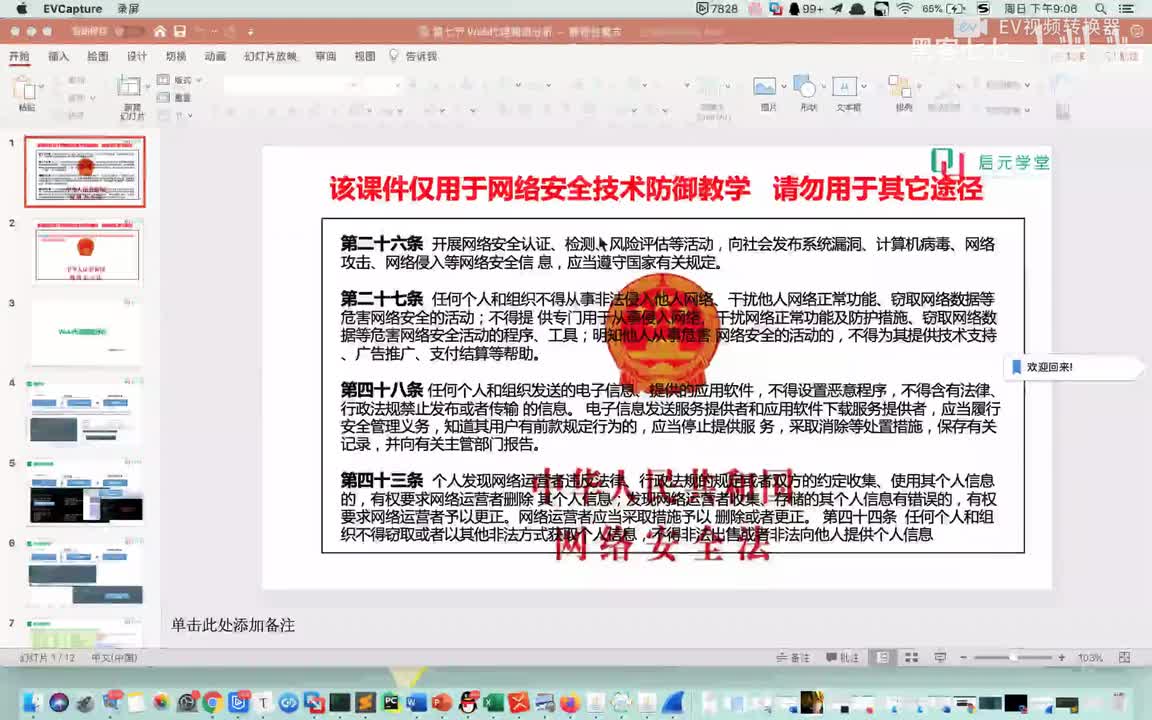Open the 幻灯片放映 ribbon tab
1152x720 pixels.
tap(270, 56)
